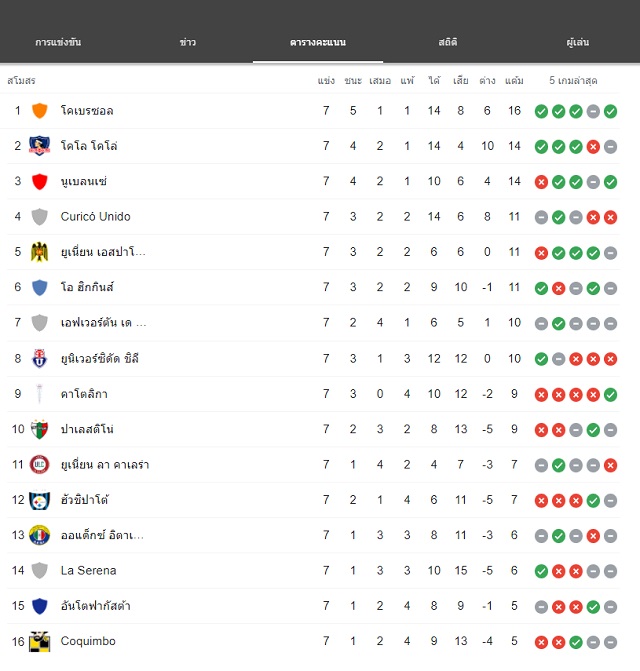This screenshot has width=640, height=671.
Task: Click the latest green win marker in row 1
Action: 610,112
